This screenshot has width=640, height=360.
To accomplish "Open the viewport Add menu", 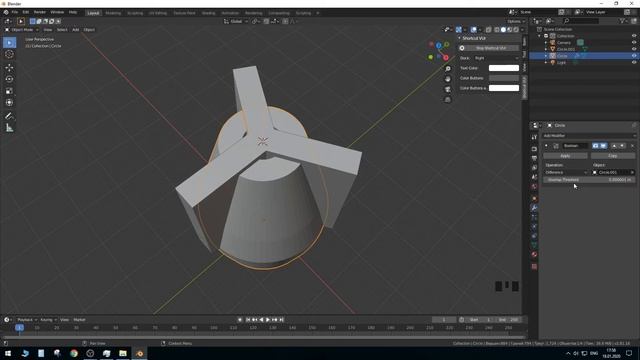I will coord(76,30).
